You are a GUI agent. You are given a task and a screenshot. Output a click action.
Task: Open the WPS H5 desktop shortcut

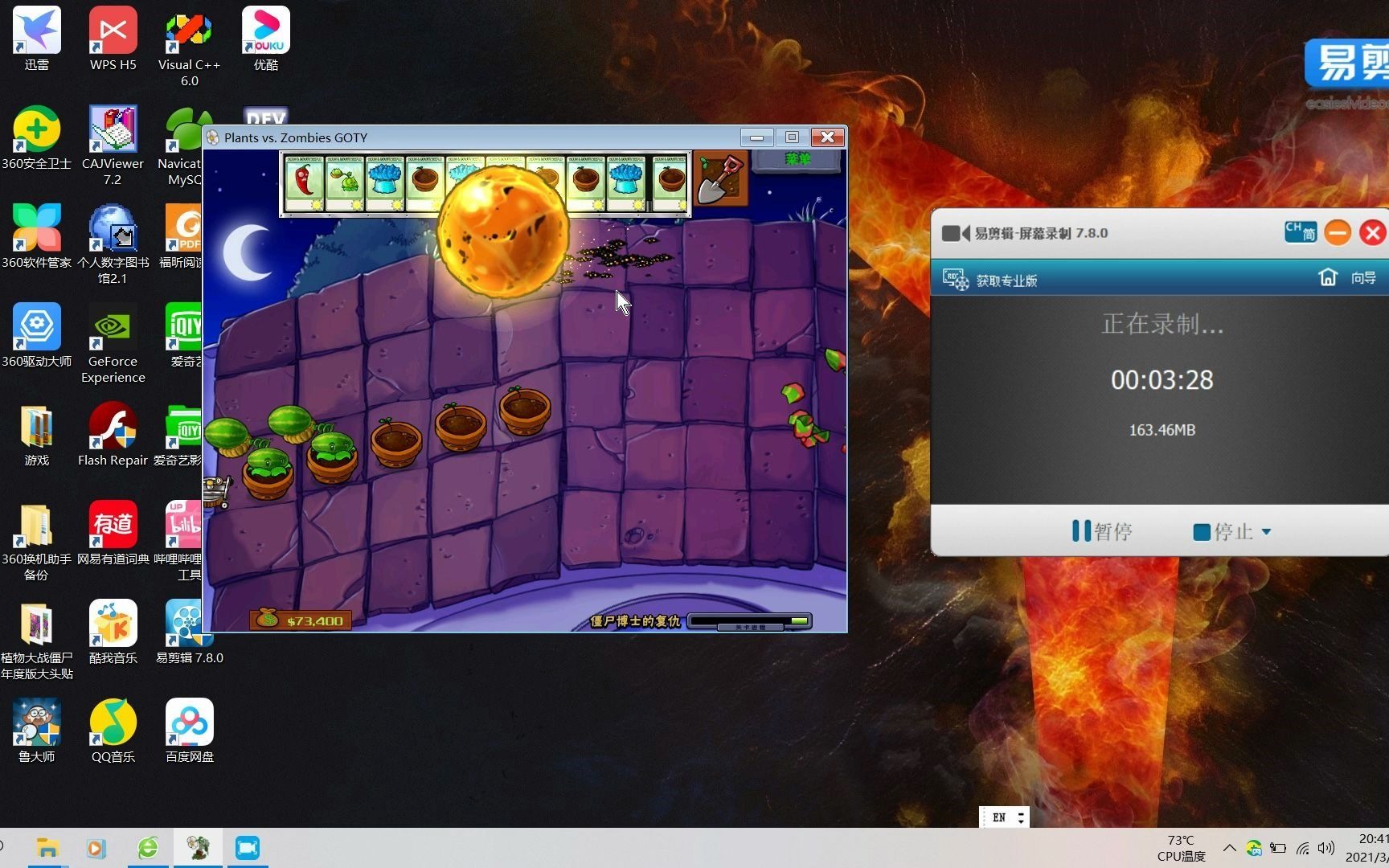(113, 39)
